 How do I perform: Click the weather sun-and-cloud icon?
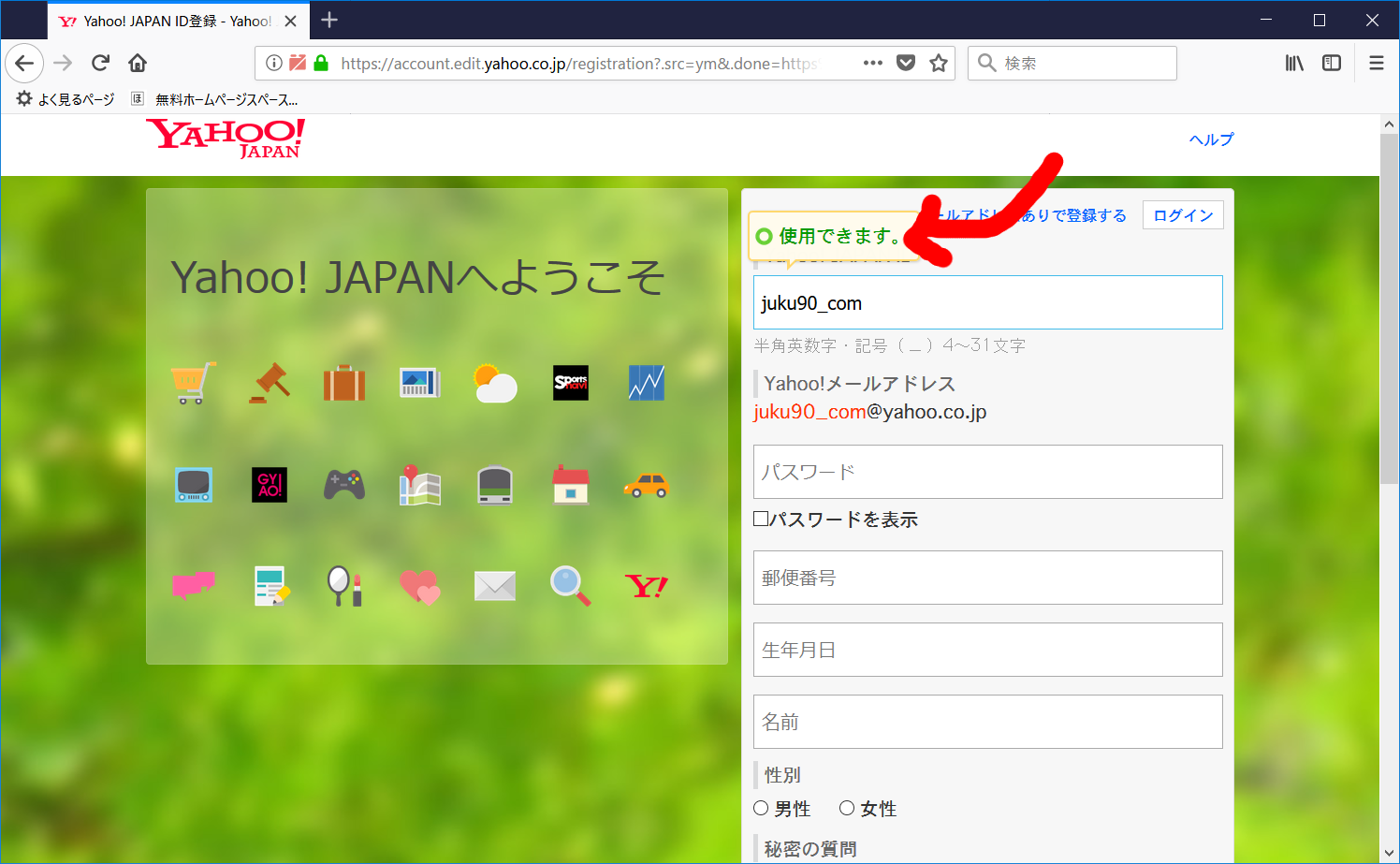tap(495, 383)
